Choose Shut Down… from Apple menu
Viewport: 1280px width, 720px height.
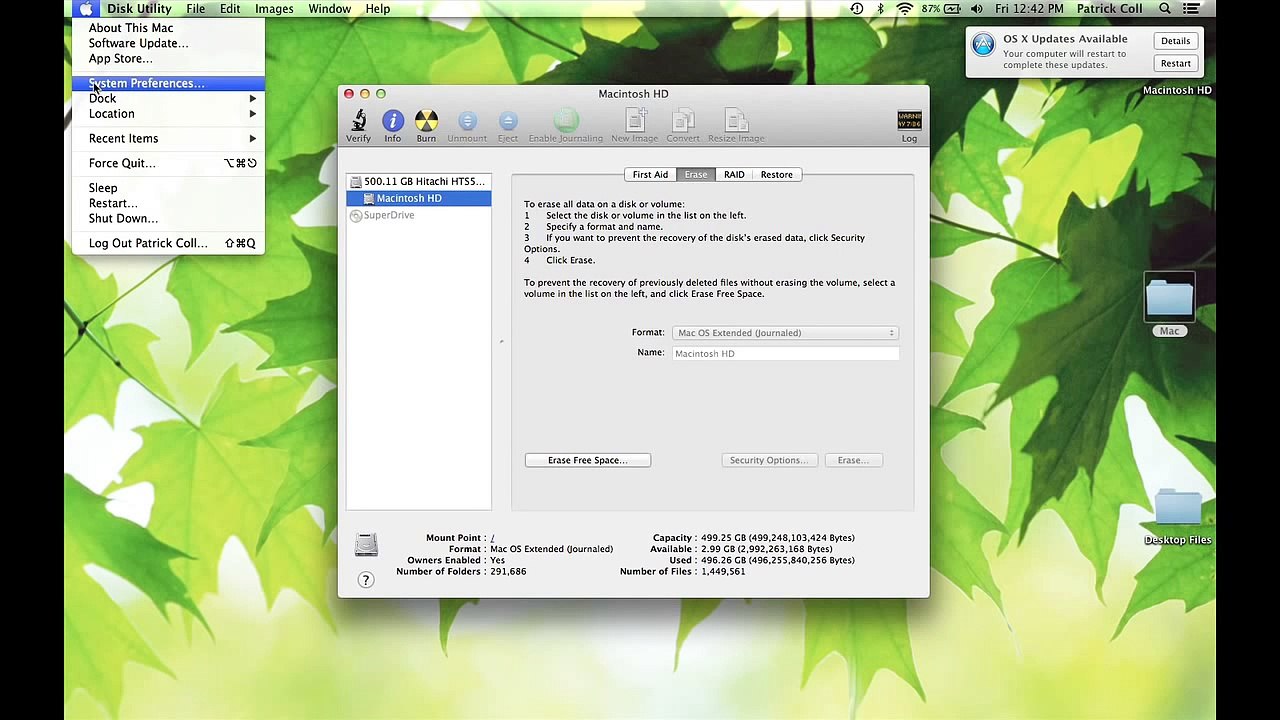(168, 218)
